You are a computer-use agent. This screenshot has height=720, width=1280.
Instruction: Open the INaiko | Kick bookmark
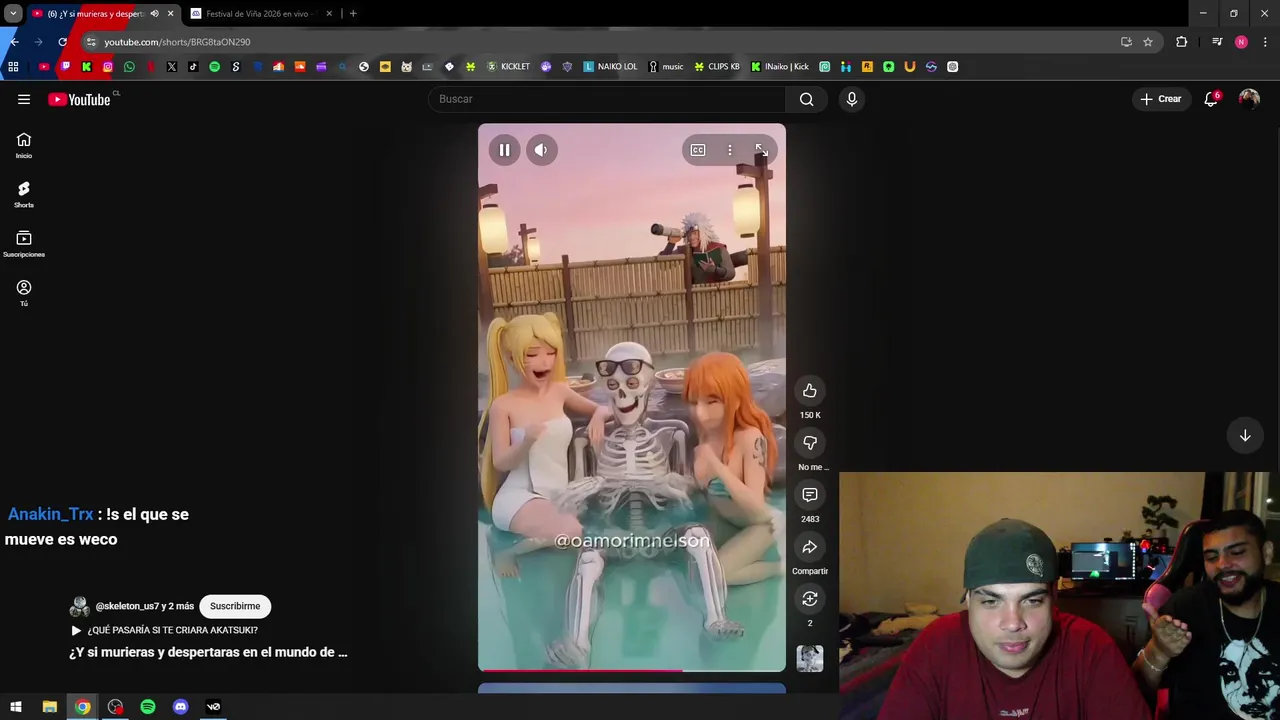(780, 67)
